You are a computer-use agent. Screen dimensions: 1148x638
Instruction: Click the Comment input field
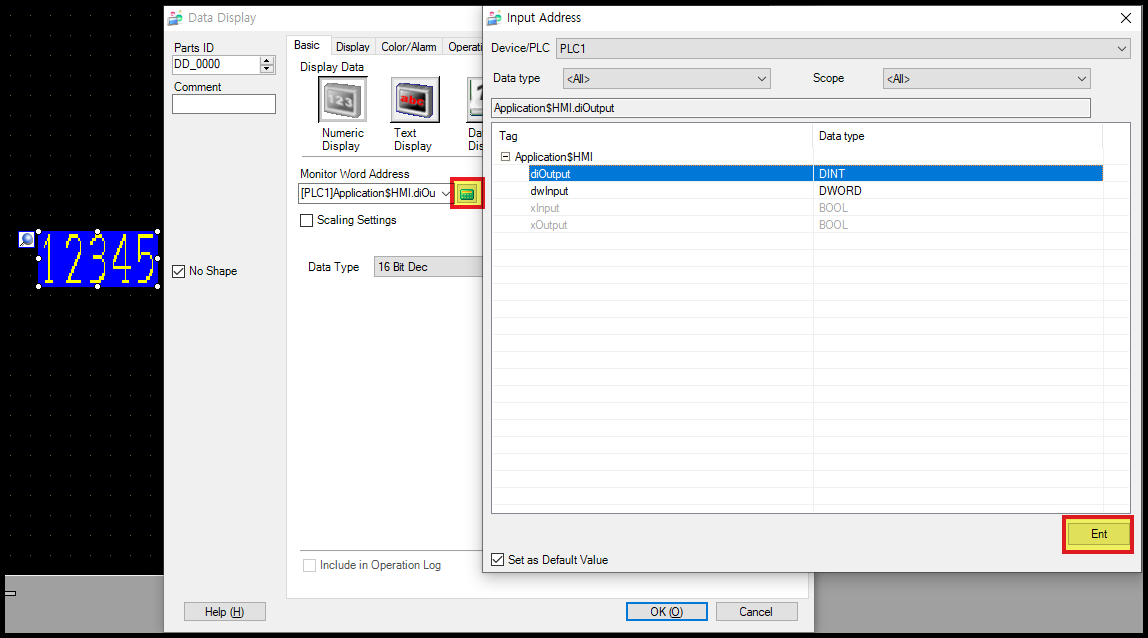224,104
